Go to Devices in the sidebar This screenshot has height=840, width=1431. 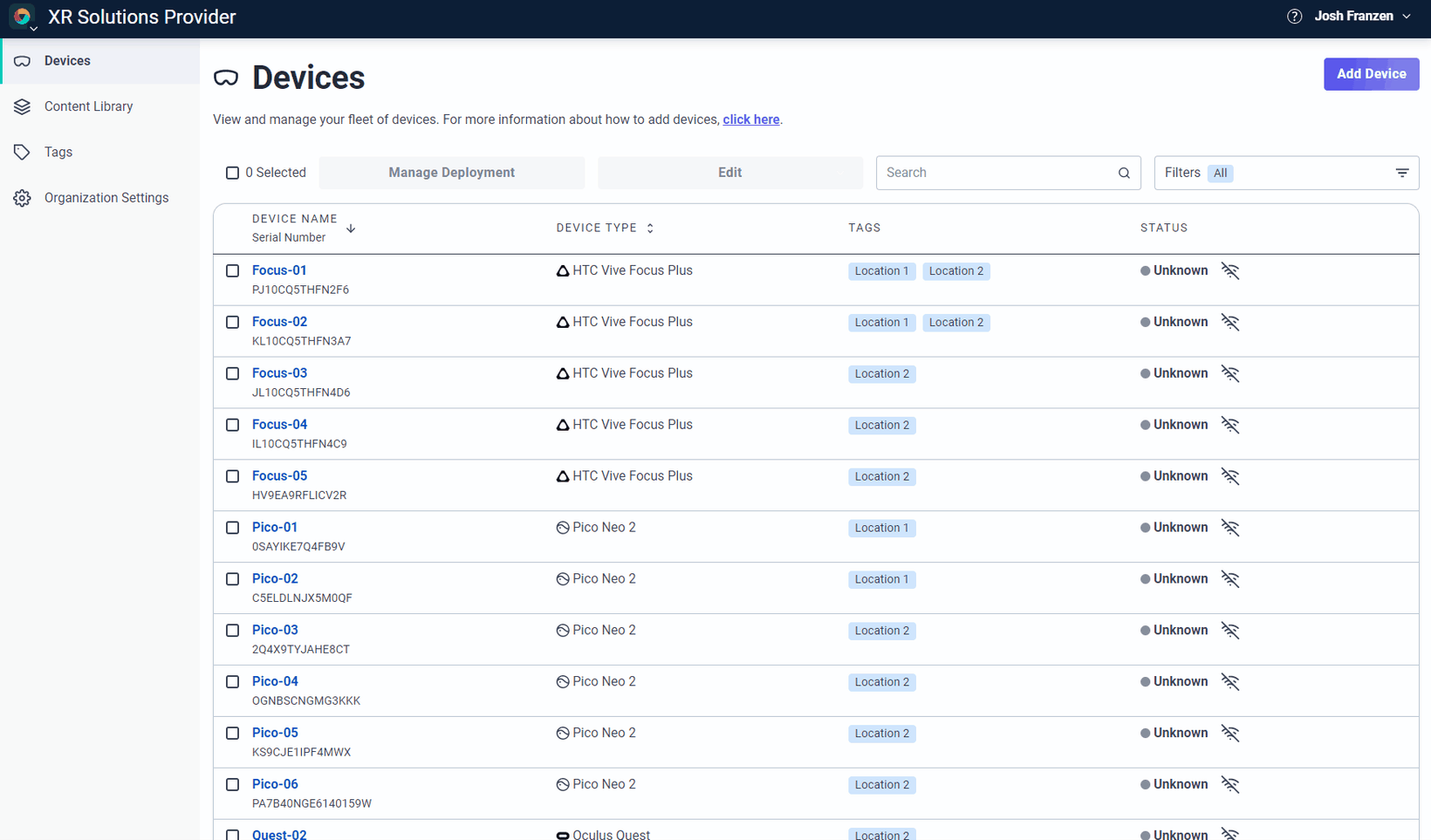101,61
